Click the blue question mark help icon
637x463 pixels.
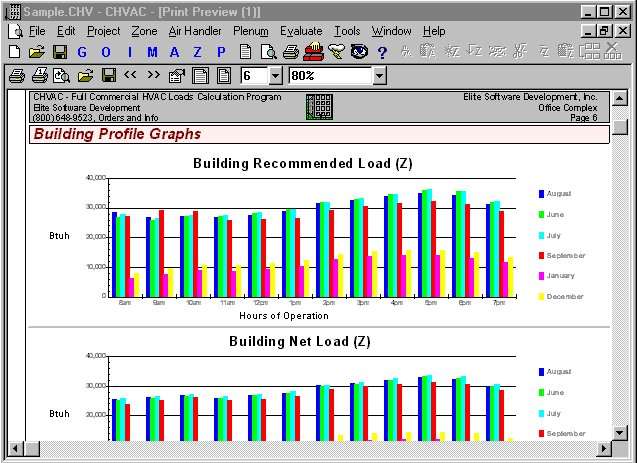[x=382, y=51]
